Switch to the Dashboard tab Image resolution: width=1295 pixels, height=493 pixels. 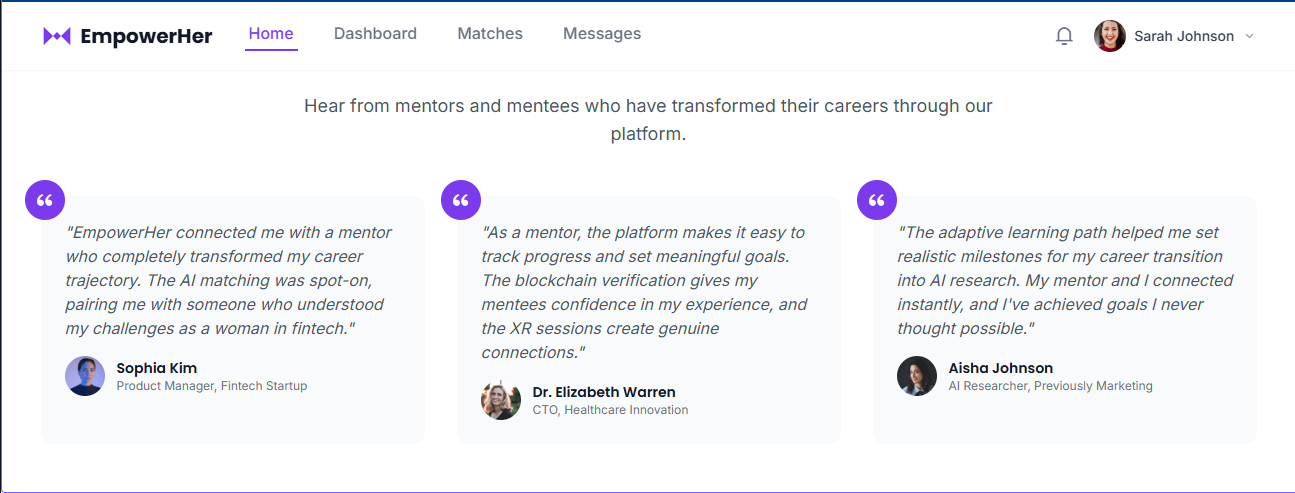(375, 34)
